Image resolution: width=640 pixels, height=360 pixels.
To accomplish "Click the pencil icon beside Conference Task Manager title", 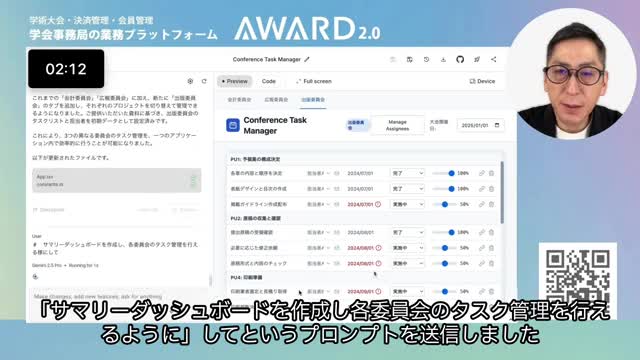I will [307, 59].
